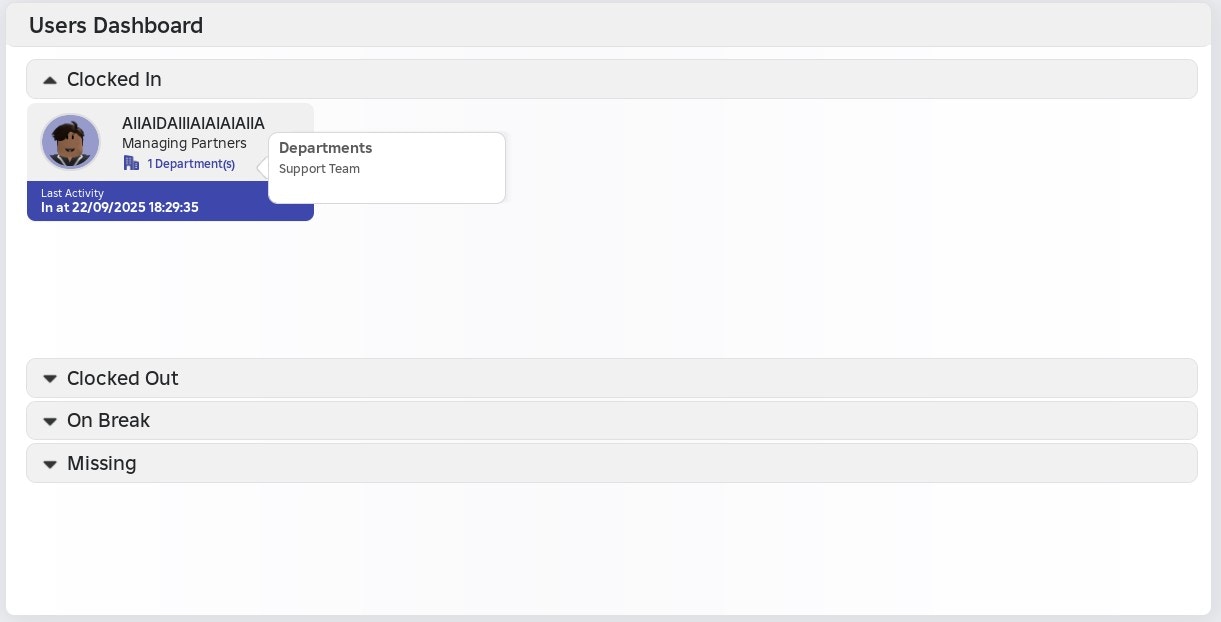The height and width of the screenshot is (622, 1221).
Task: Select Support Team in the tooltip
Action: (x=319, y=169)
